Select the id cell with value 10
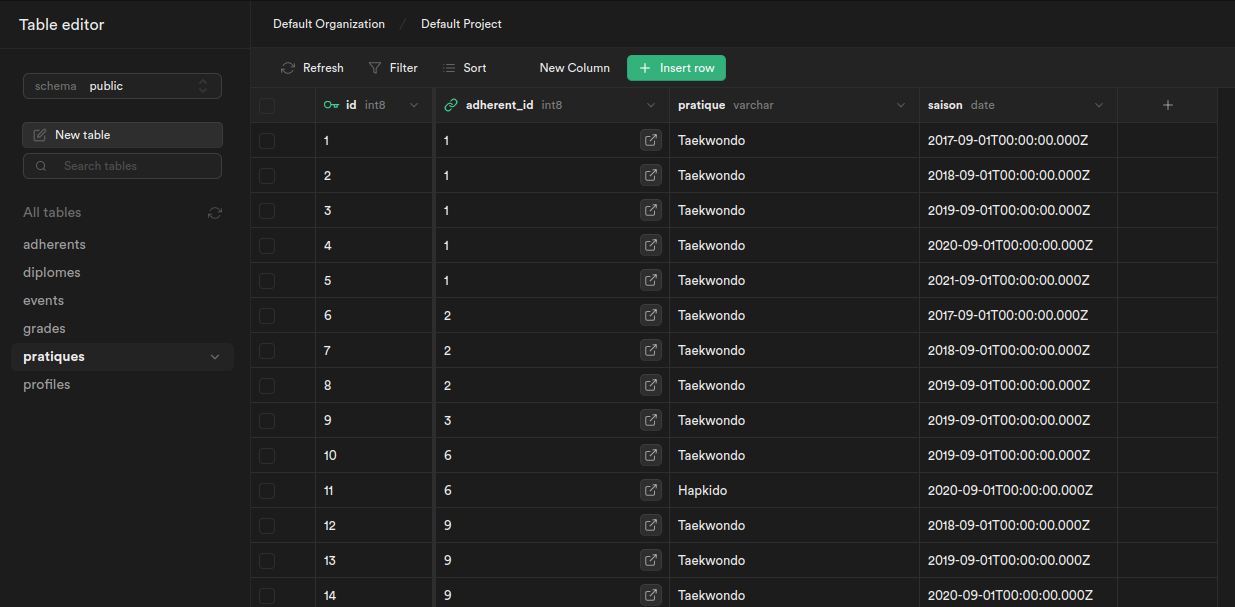The height and width of the screenshot is (607, 1235). pos(375,456)
